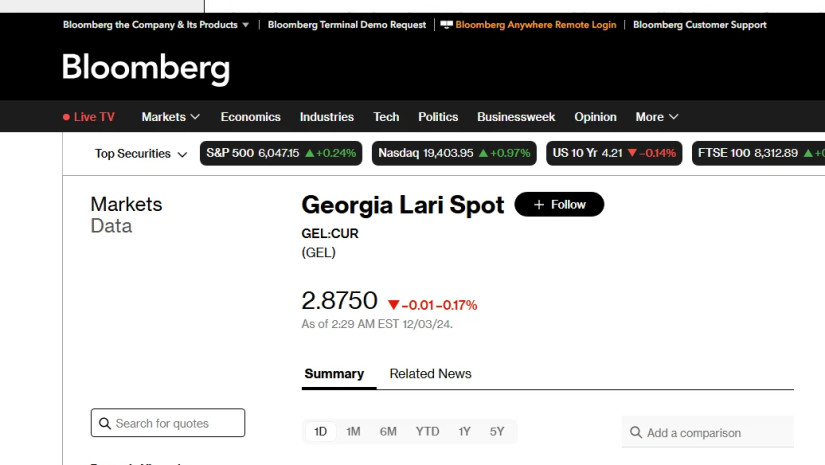
Task: Select the YTD chart range
Action: tap(427, 432)
